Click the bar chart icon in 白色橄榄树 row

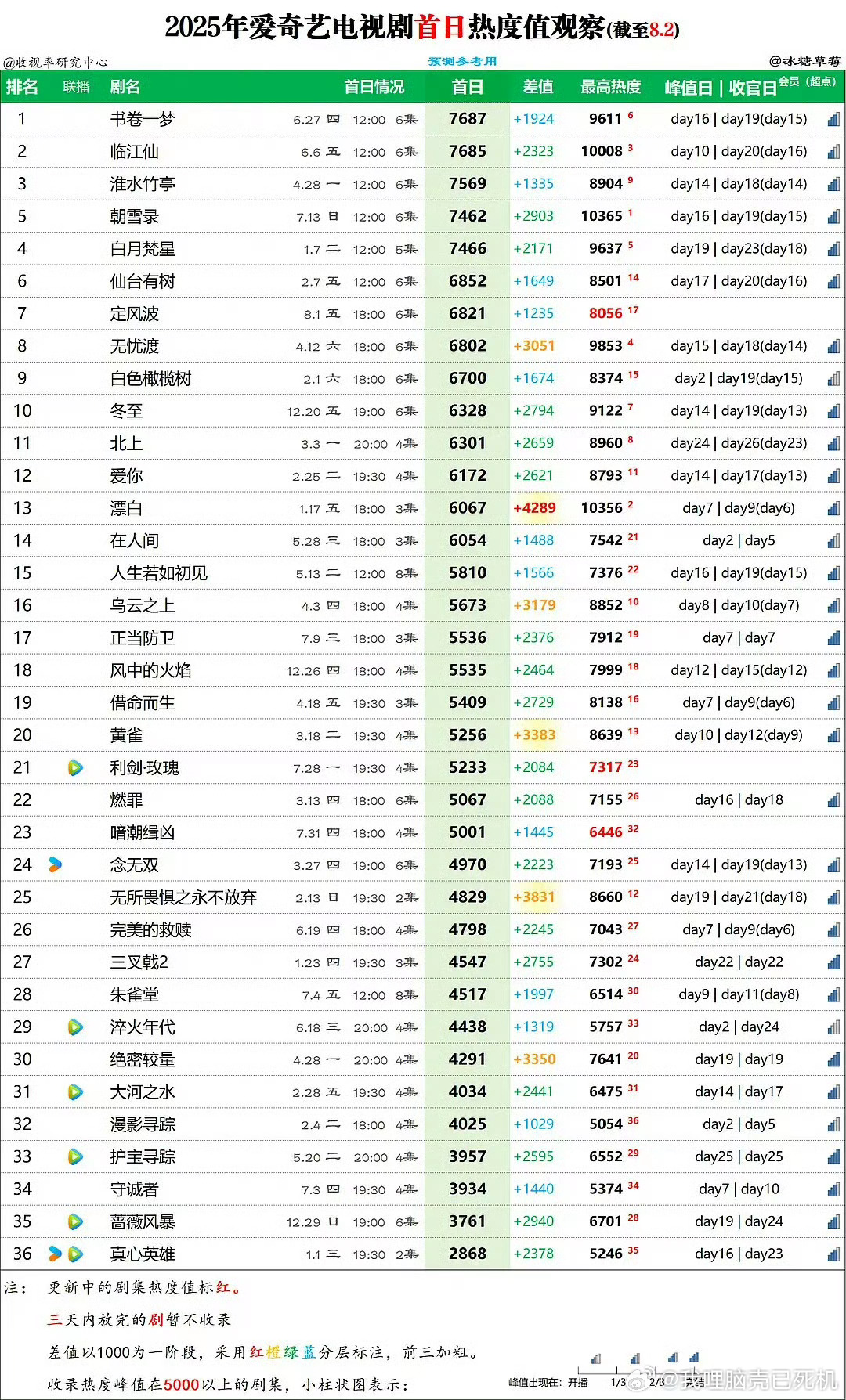click(833, 378)
